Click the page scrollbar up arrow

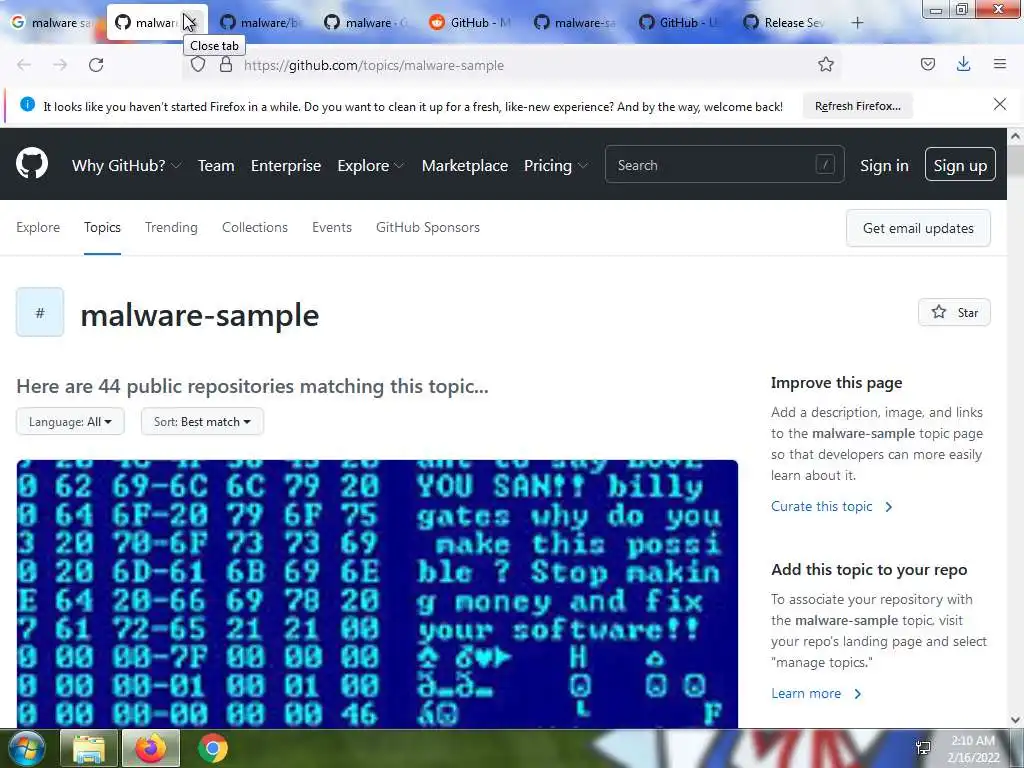pos(1016,136)
